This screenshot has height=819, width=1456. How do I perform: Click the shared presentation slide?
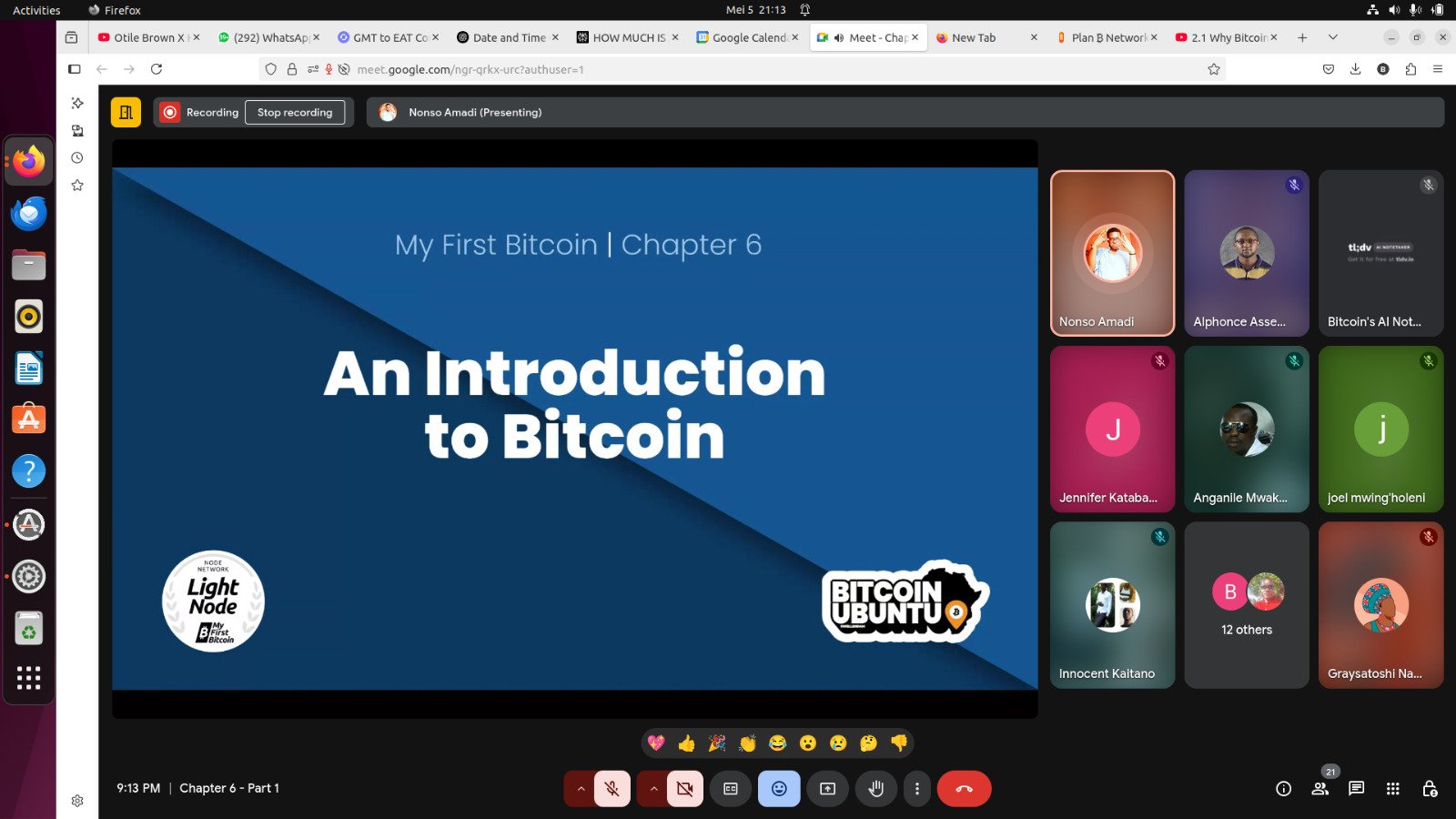(x=575, y=429)
